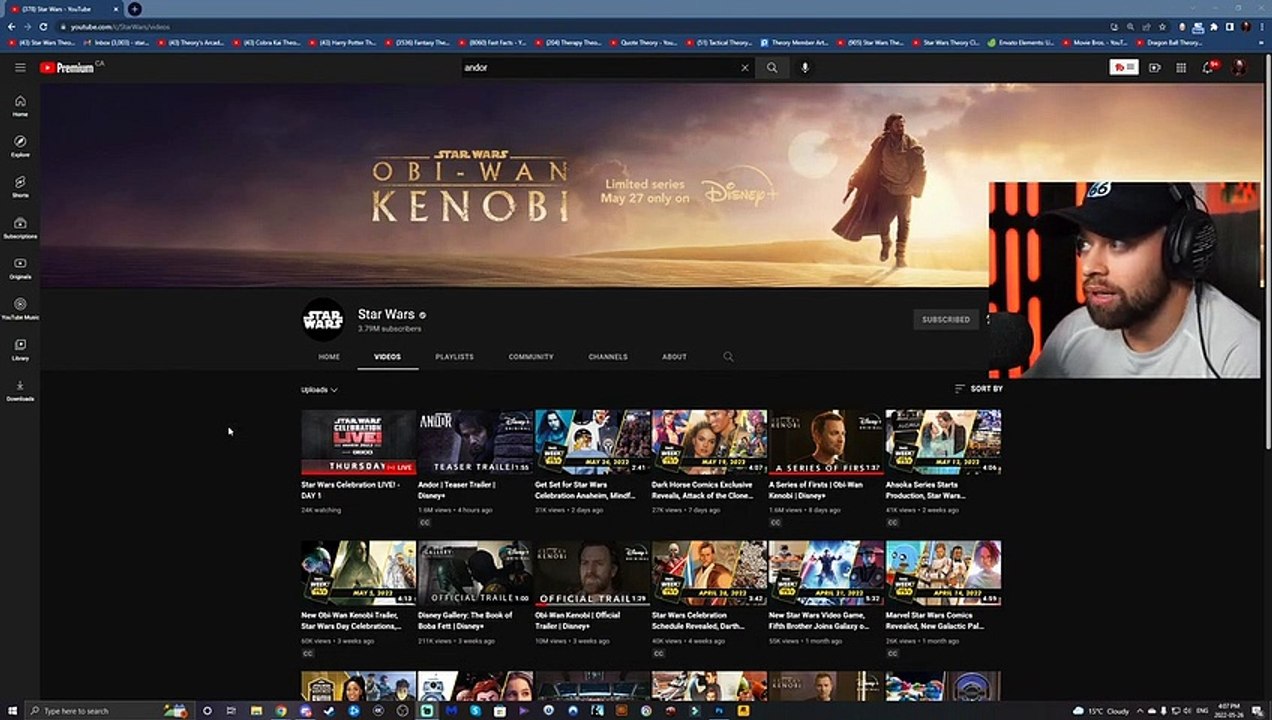Clear the search box with the X

(x=744, y=67)
